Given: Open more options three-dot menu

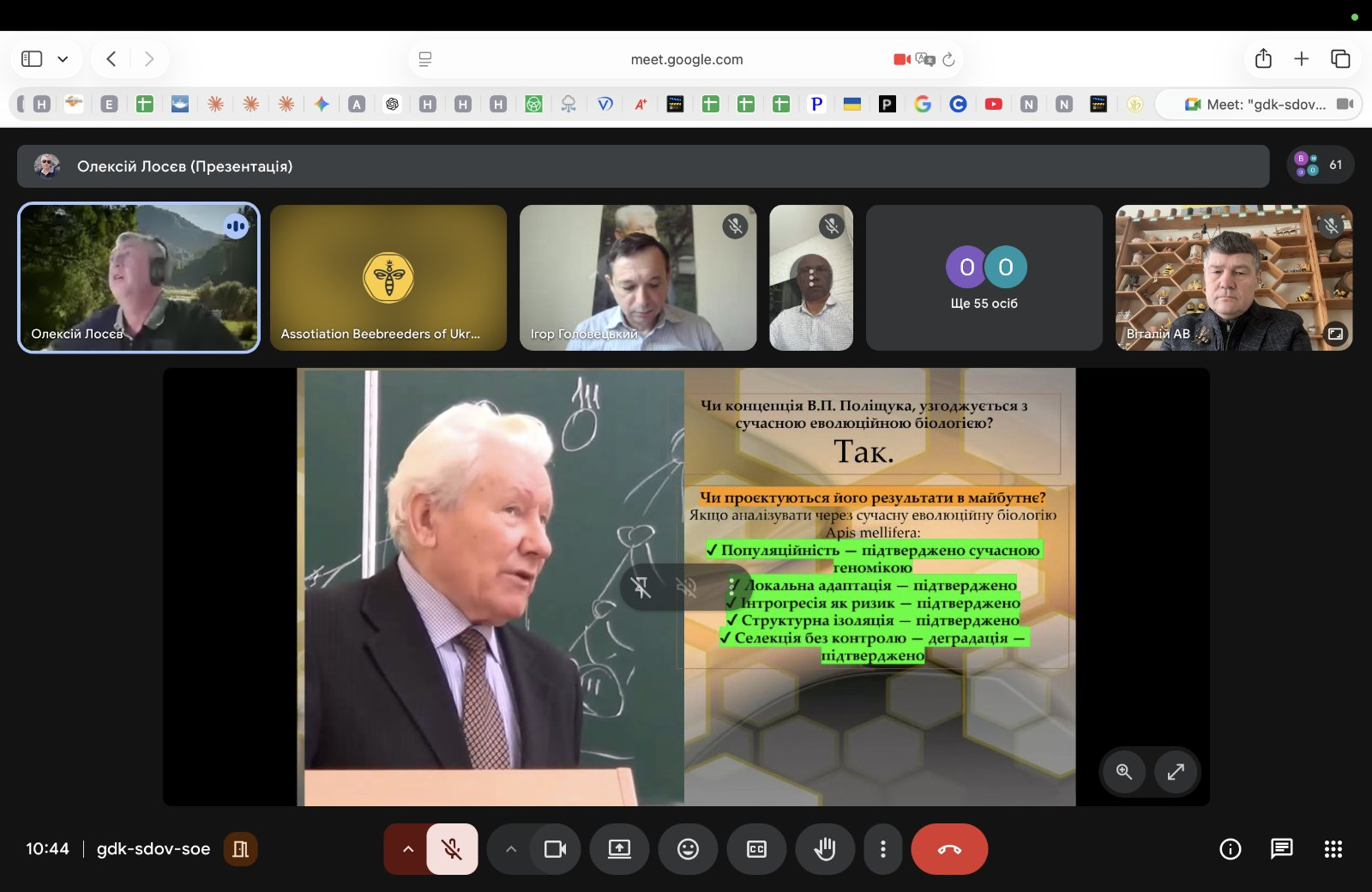Looking at the screenshot, I should (882, 849).
